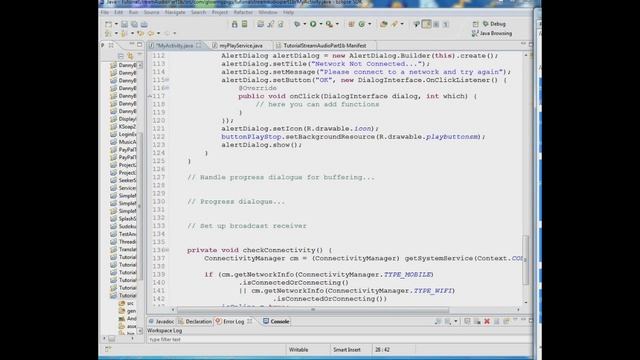
Task: Open the Debug launch dropdown arrow
Action: pyautogui.click(x=304, y=24)
